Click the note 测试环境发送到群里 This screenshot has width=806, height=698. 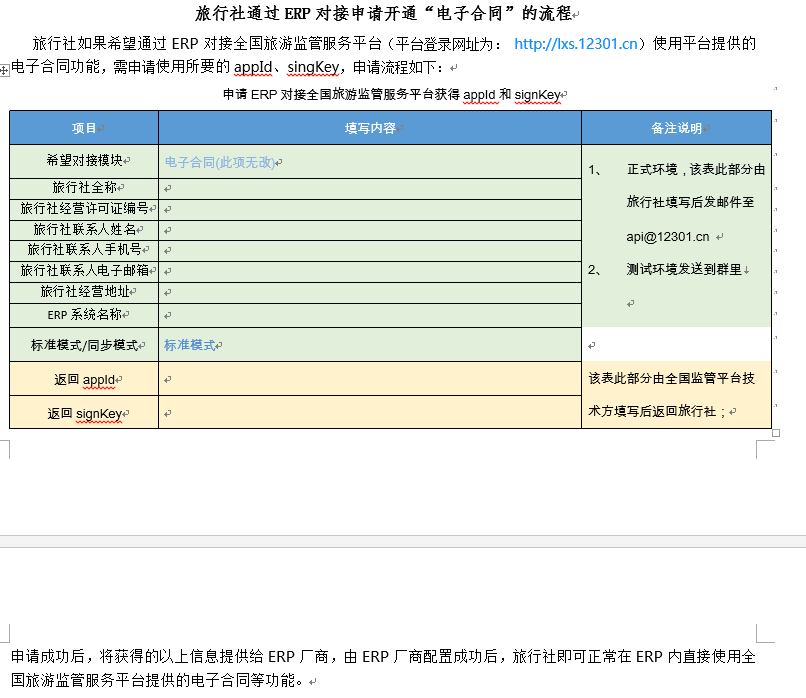(x=684, y=268)
